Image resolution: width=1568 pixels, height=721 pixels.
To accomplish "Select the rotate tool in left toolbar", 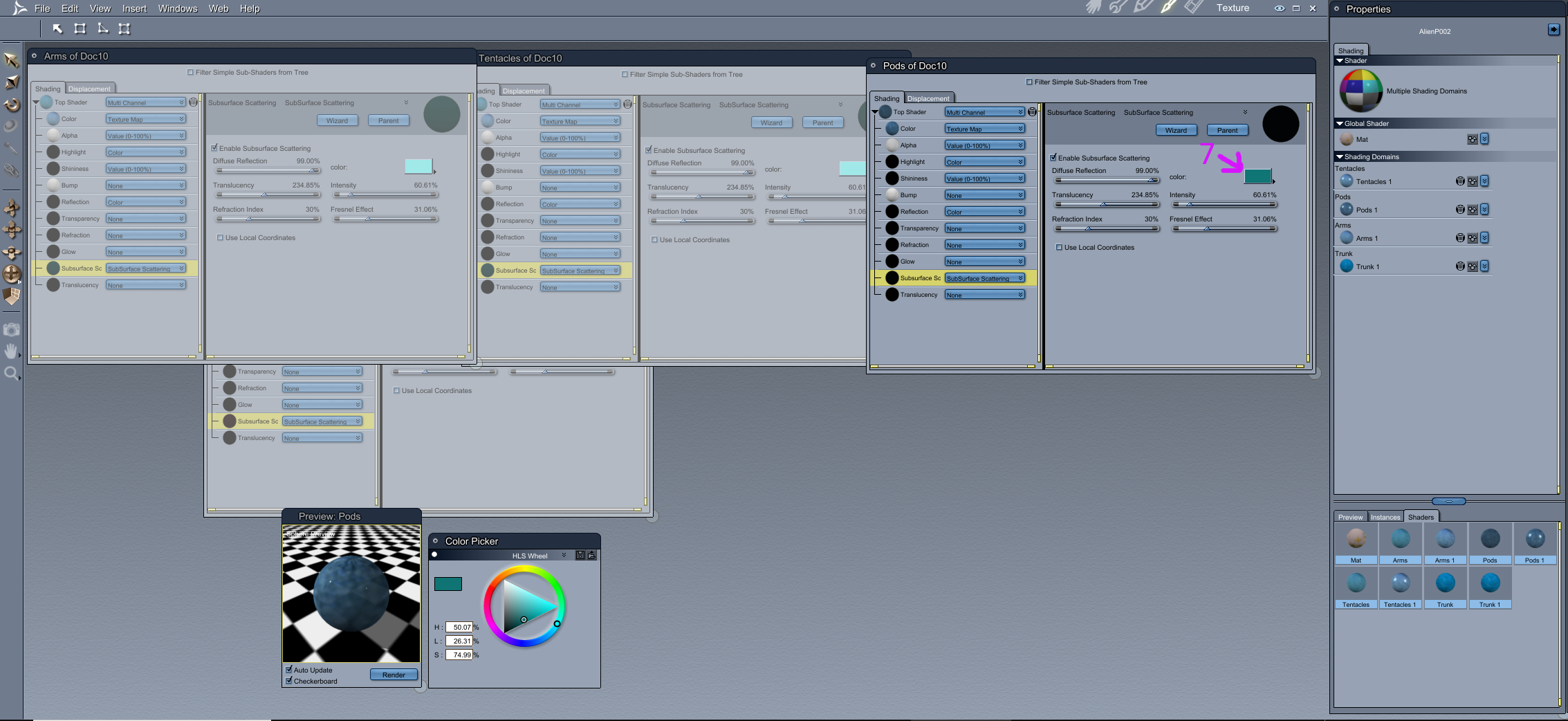I will [11, 105].
